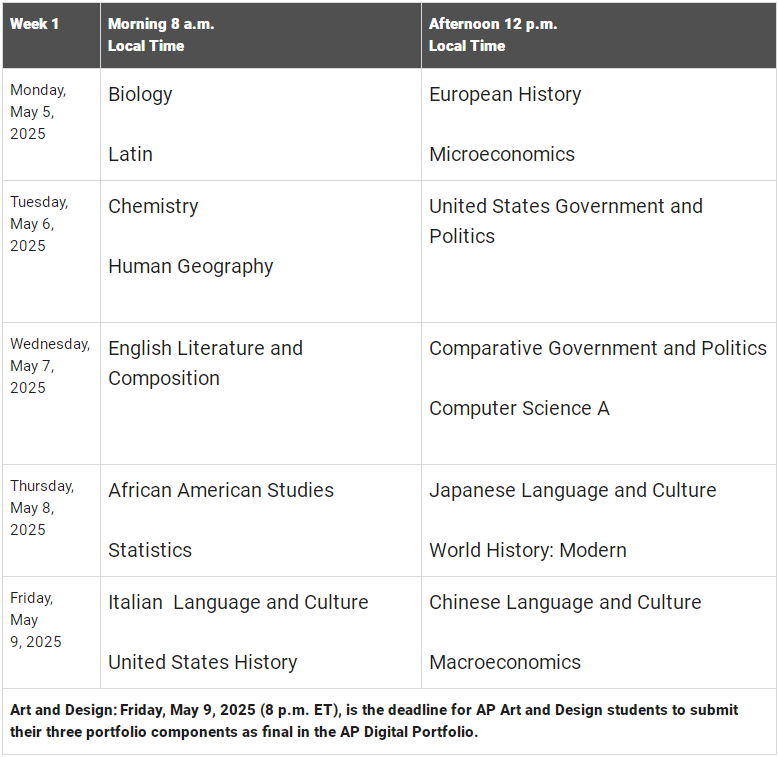
Task: Select the Human Geography exam
Action: click(x=190, y=267)
